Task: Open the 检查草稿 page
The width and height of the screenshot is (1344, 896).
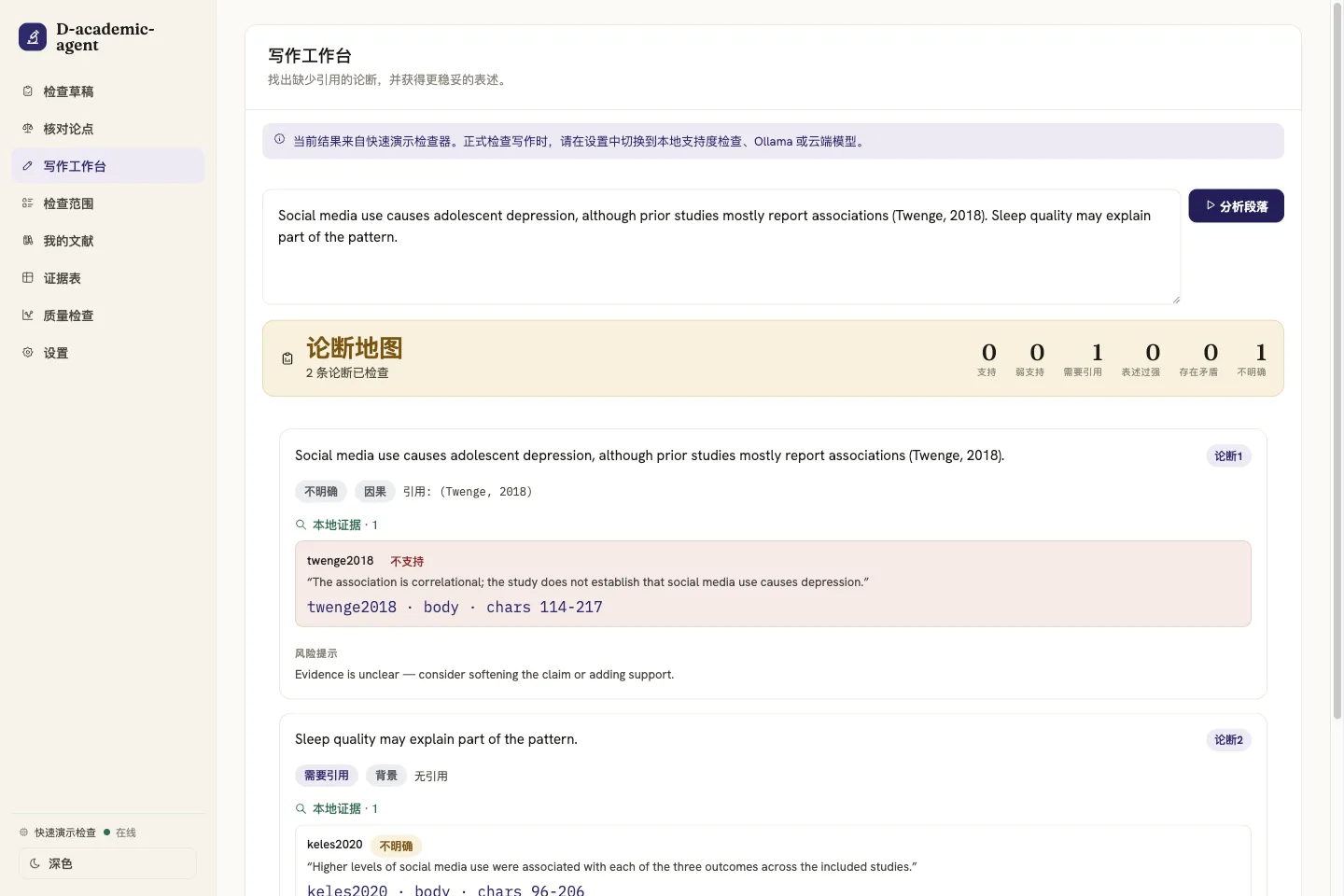Action: pos(107,91)
